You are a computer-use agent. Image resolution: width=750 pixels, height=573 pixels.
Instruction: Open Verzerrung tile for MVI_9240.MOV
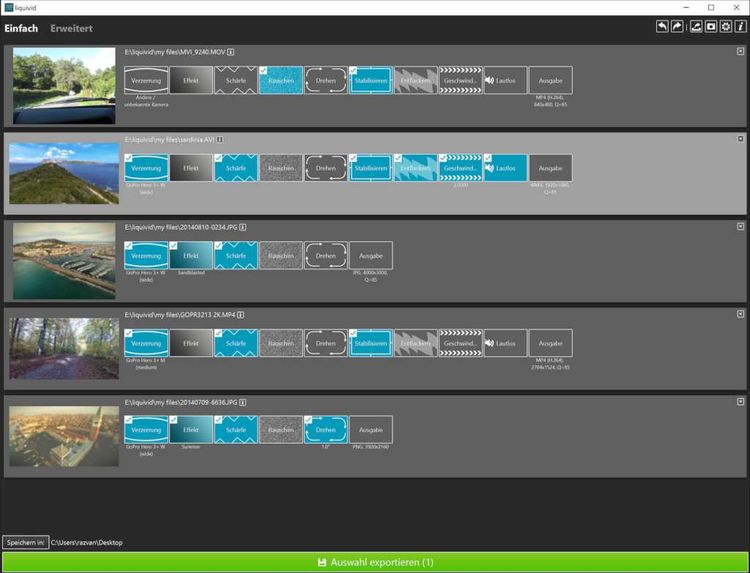[146, 80]
